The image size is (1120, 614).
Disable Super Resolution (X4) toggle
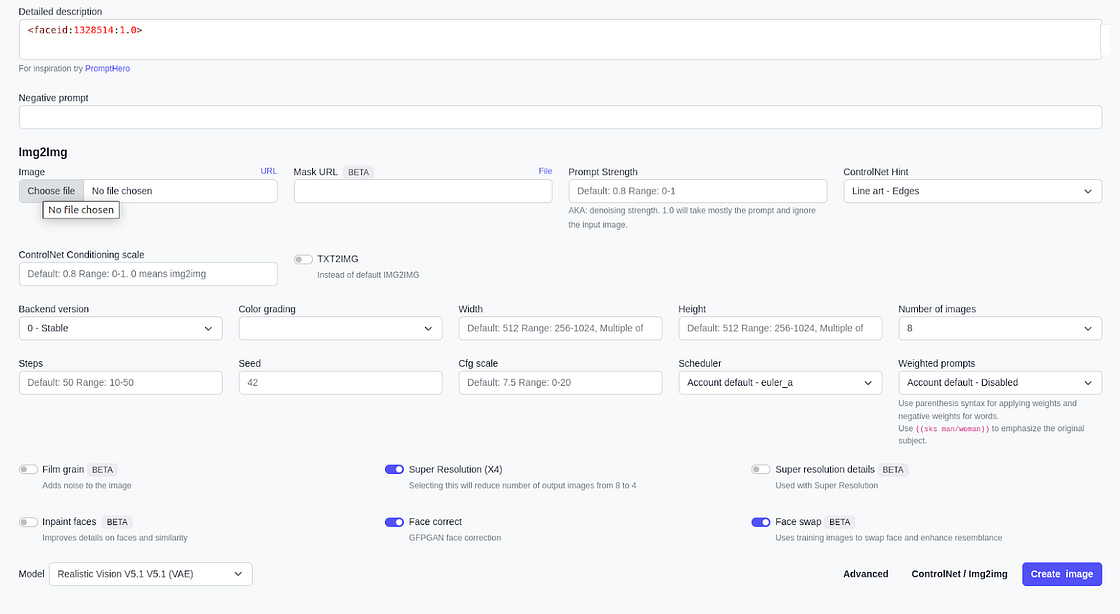(394, 469)
